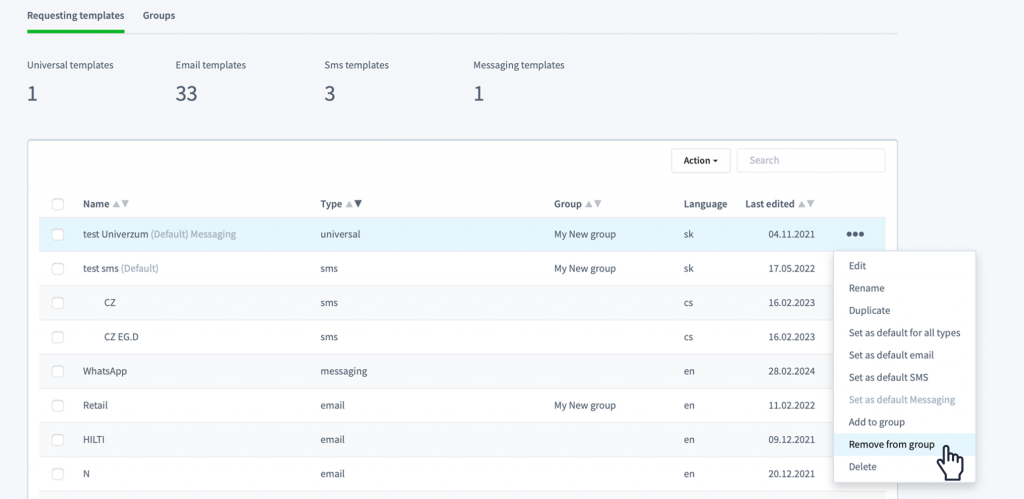
Task: Sort by Type column arrows
Action: [x=353, y=204]
